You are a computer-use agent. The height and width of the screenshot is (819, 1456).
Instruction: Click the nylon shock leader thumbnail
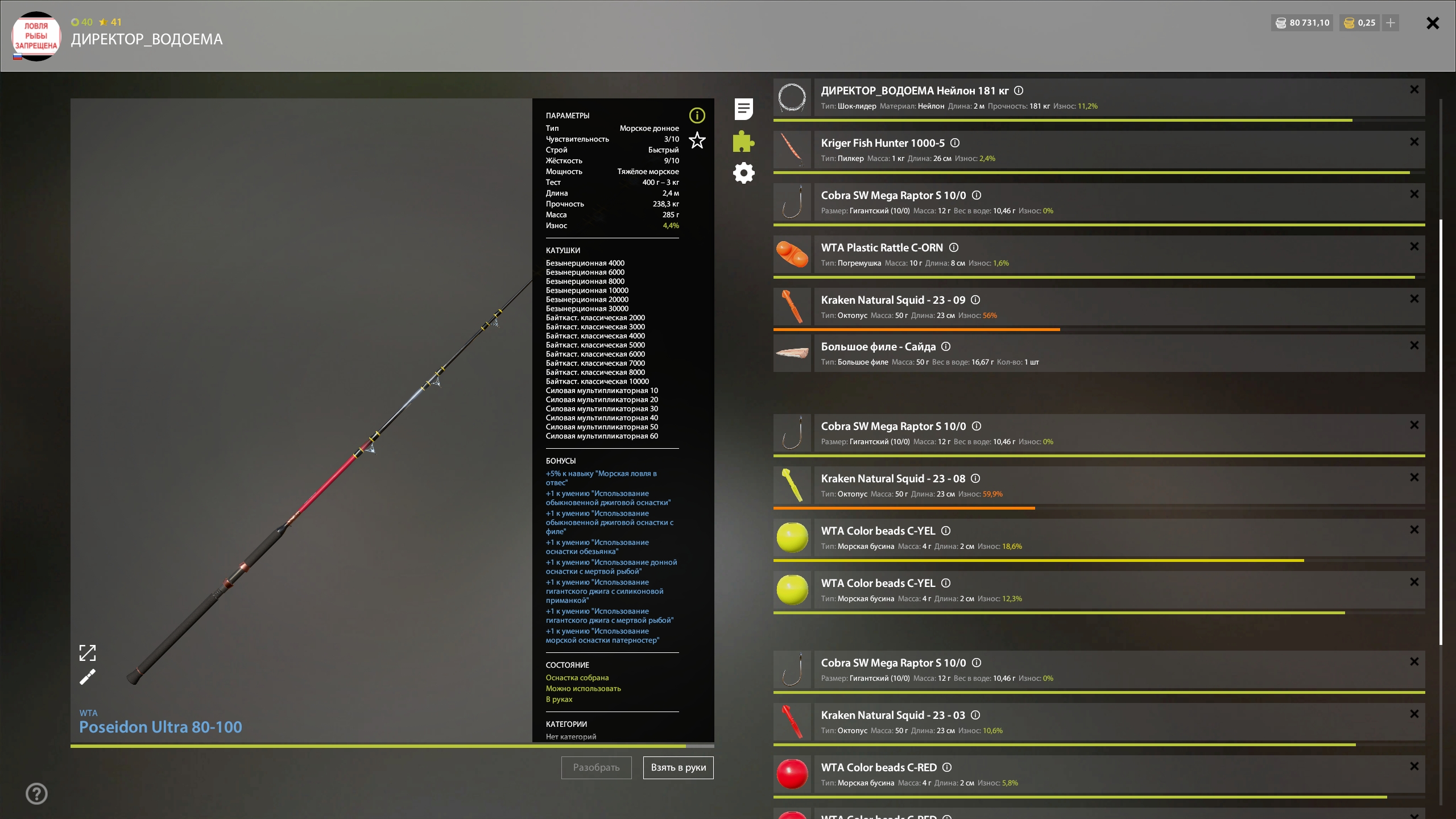point(792,98)
